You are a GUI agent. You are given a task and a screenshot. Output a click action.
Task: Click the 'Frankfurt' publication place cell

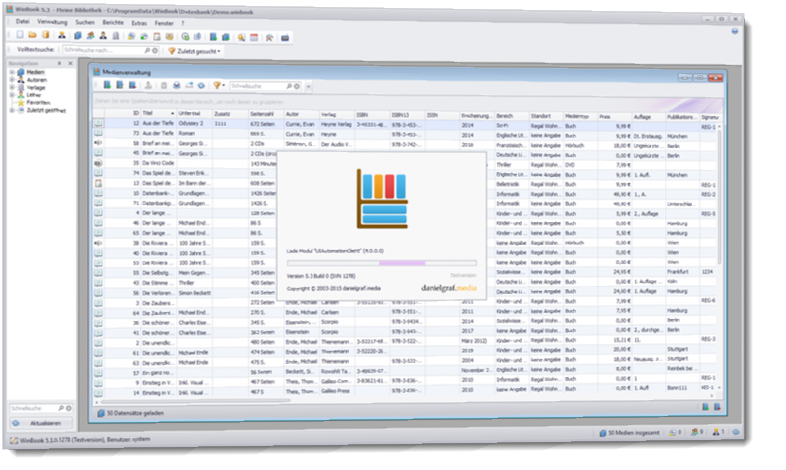(x=682, y=272)
